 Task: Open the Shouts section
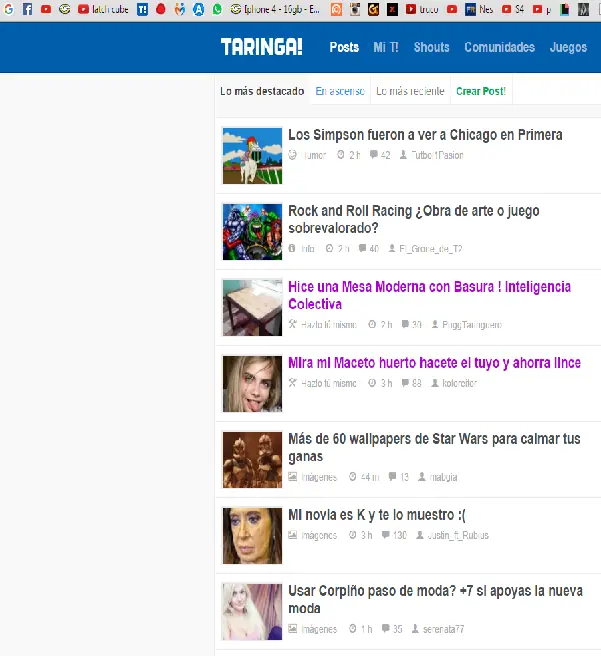click(432, 47)
